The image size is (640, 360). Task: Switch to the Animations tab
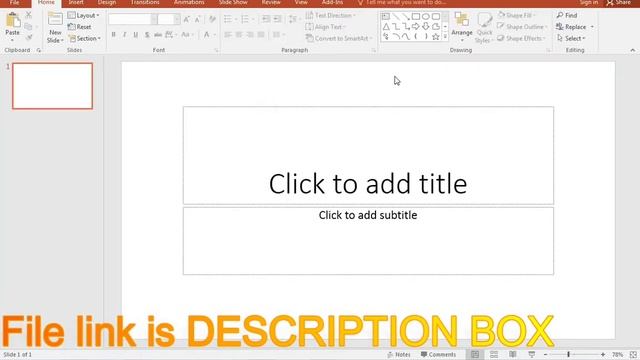[189, 3]
